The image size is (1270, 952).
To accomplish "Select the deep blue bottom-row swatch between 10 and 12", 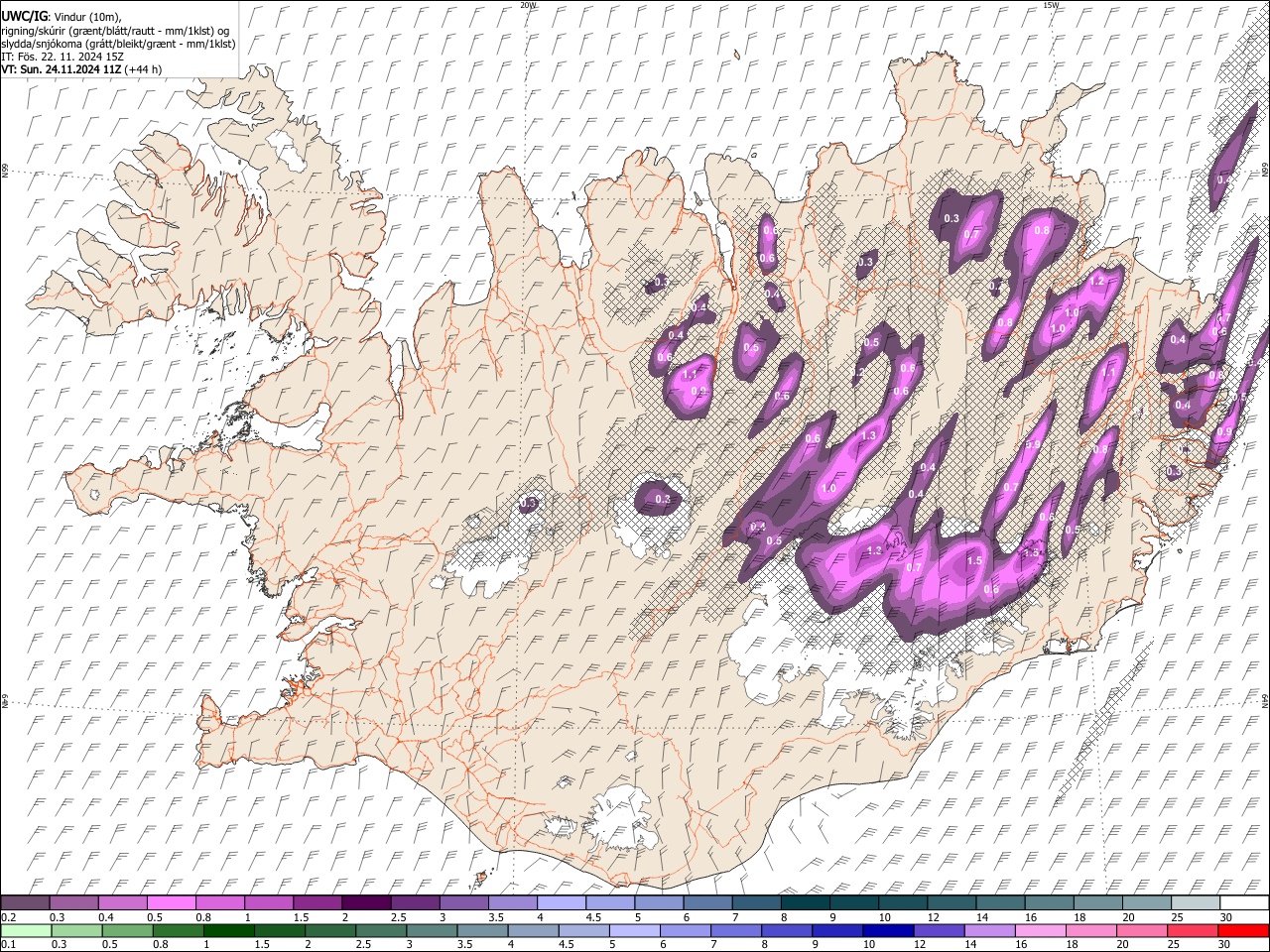I will point(887,930).
